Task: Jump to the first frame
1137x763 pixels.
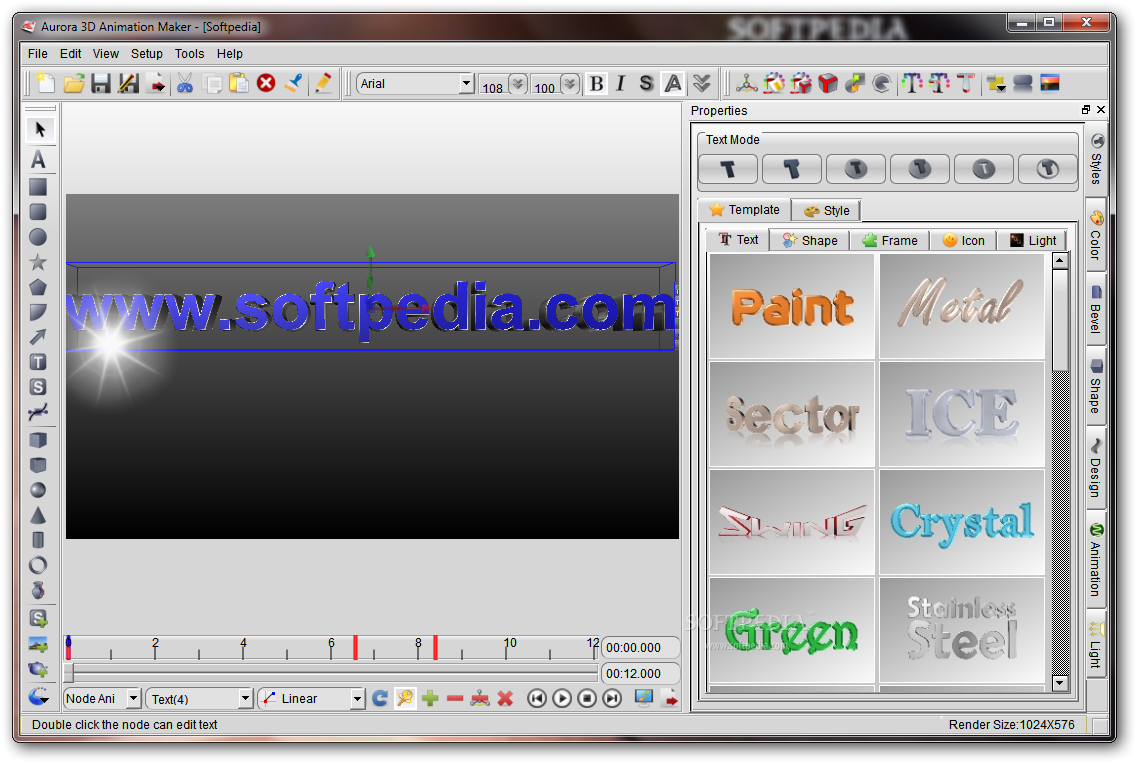Action: [x=537, y=698]
